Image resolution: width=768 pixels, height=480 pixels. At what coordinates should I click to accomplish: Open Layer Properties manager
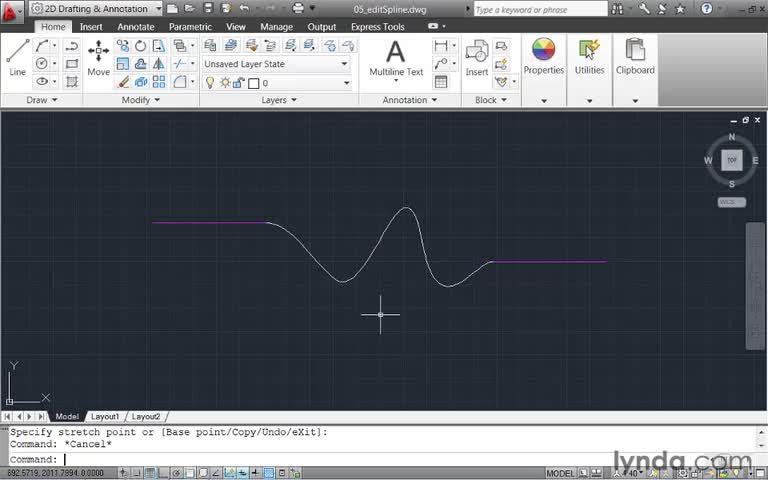[x=210, y=46]
